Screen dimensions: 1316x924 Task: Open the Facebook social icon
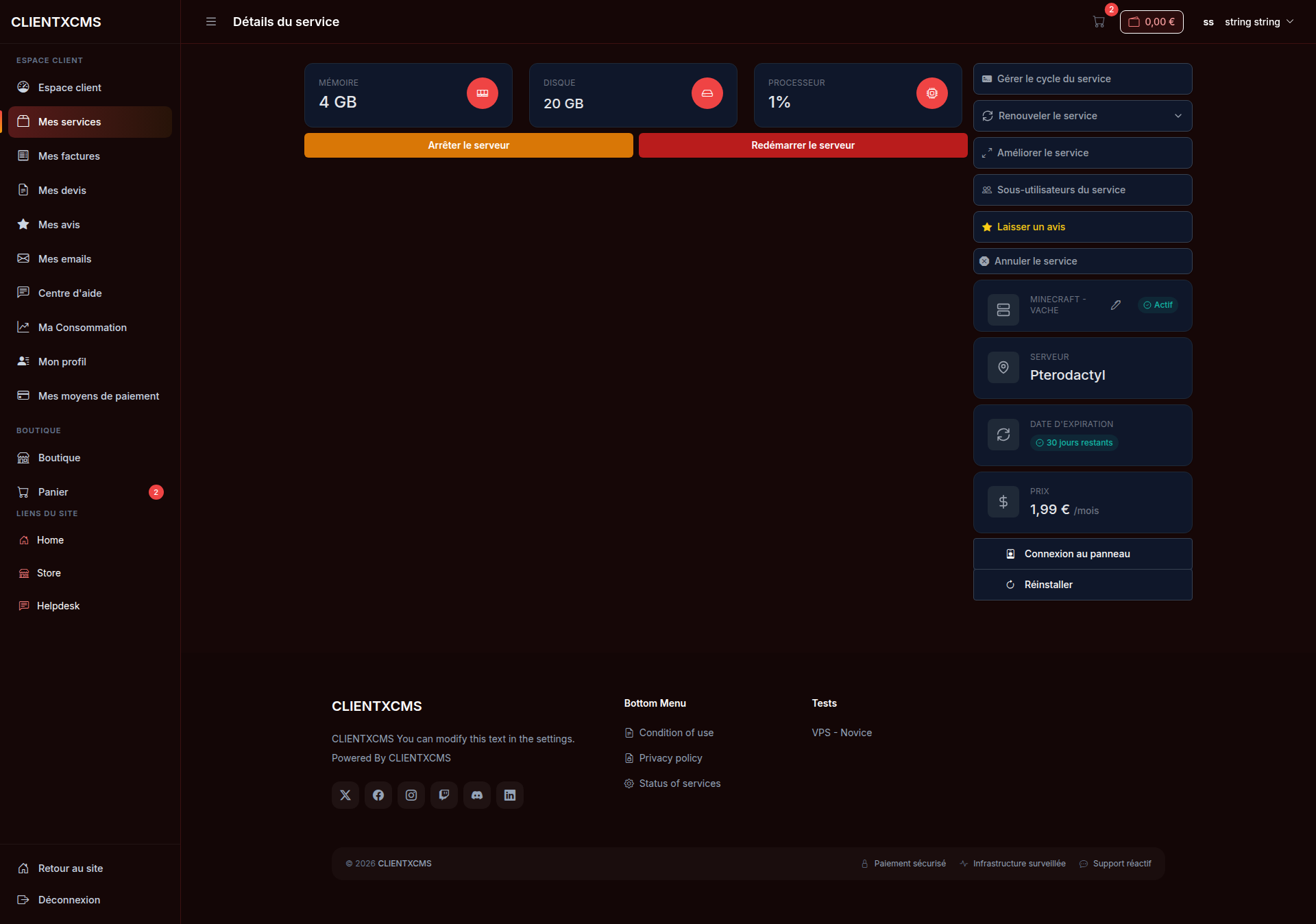[378, 795]
